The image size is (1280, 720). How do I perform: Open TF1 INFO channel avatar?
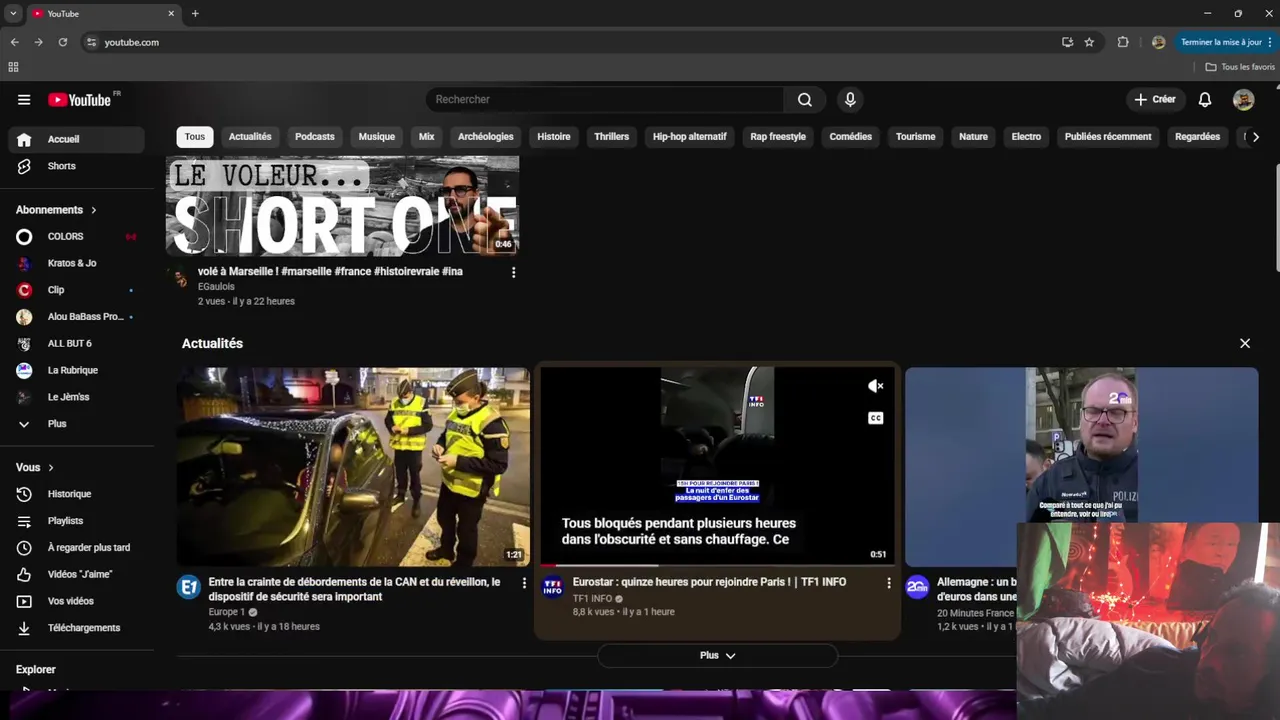tap(553, 587)
